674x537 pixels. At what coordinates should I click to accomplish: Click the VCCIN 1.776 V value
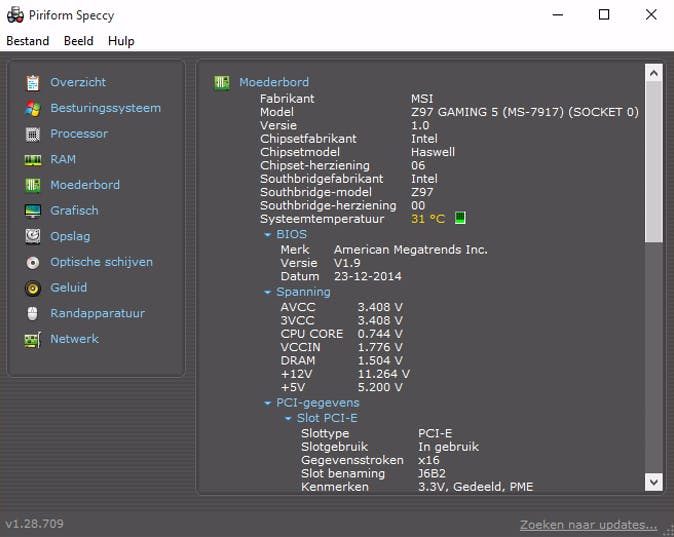(x=380, y=347)
